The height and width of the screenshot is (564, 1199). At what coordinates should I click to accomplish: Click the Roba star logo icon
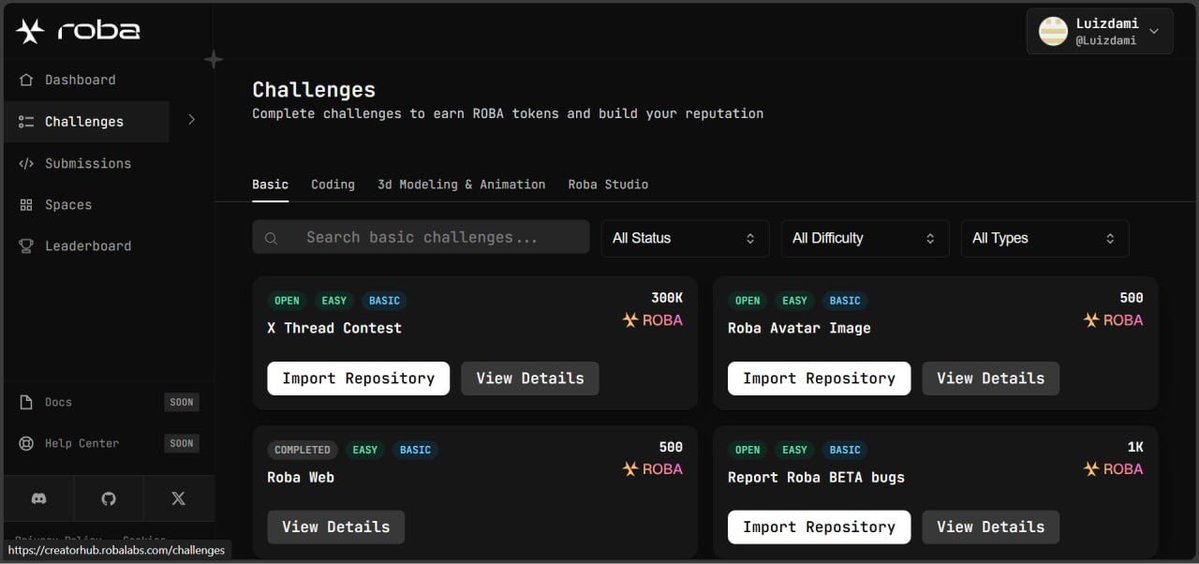coord(31,31)
